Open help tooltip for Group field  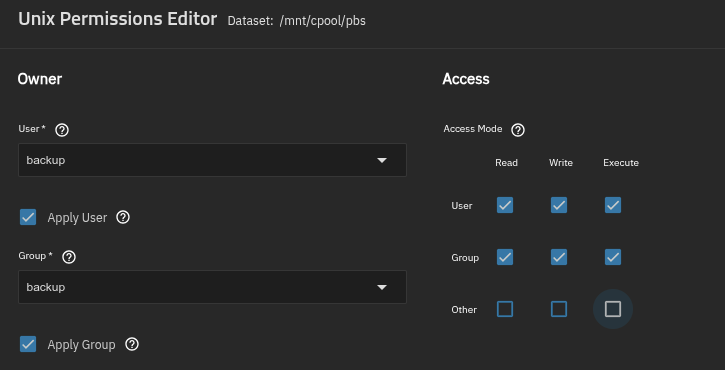69,257
